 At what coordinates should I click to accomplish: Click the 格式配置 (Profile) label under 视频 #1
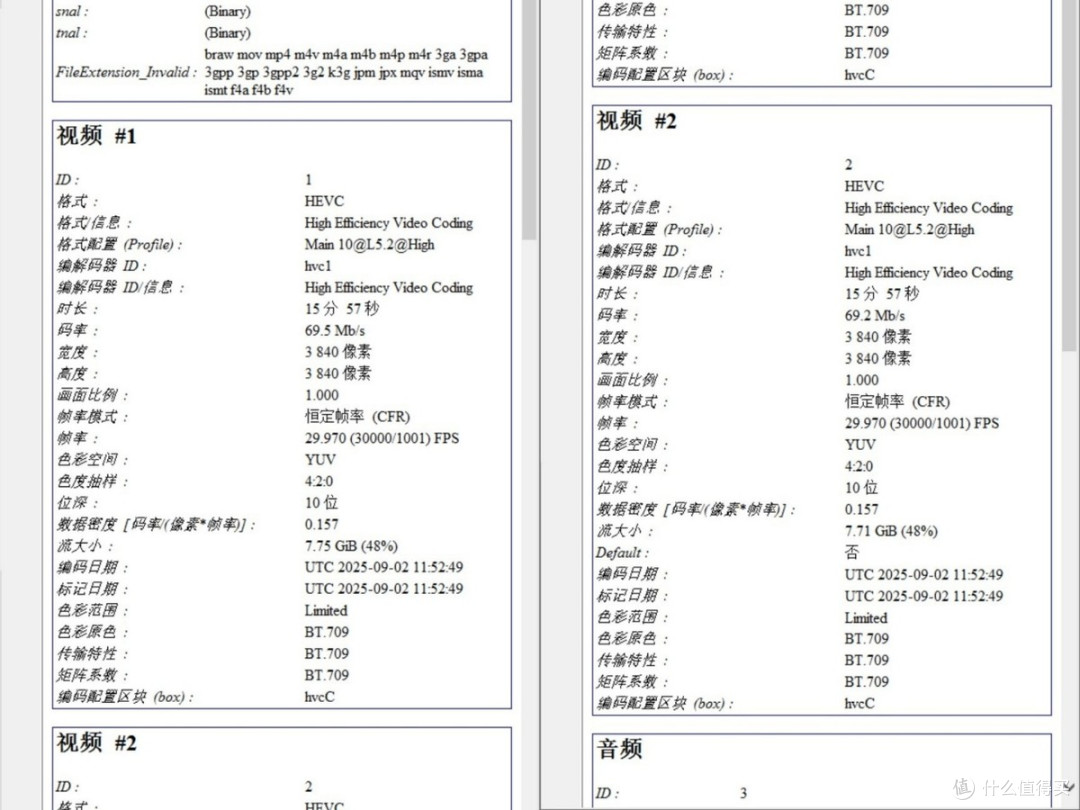pyautogui.click(x=119, y=245)
